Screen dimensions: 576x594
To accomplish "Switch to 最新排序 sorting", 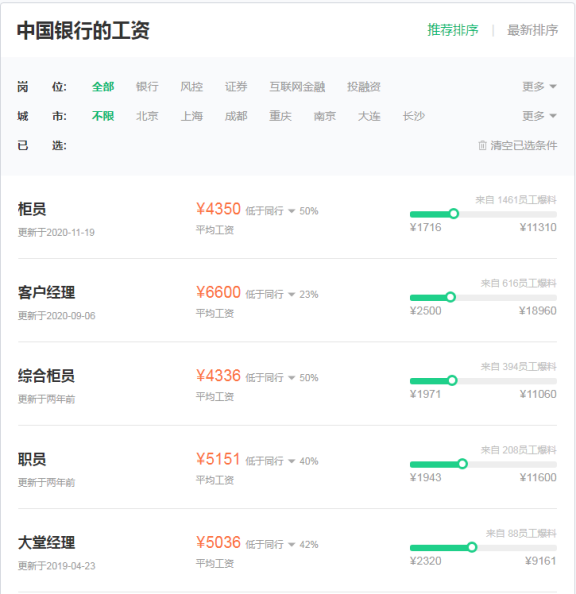I will [x=532, y=30].
